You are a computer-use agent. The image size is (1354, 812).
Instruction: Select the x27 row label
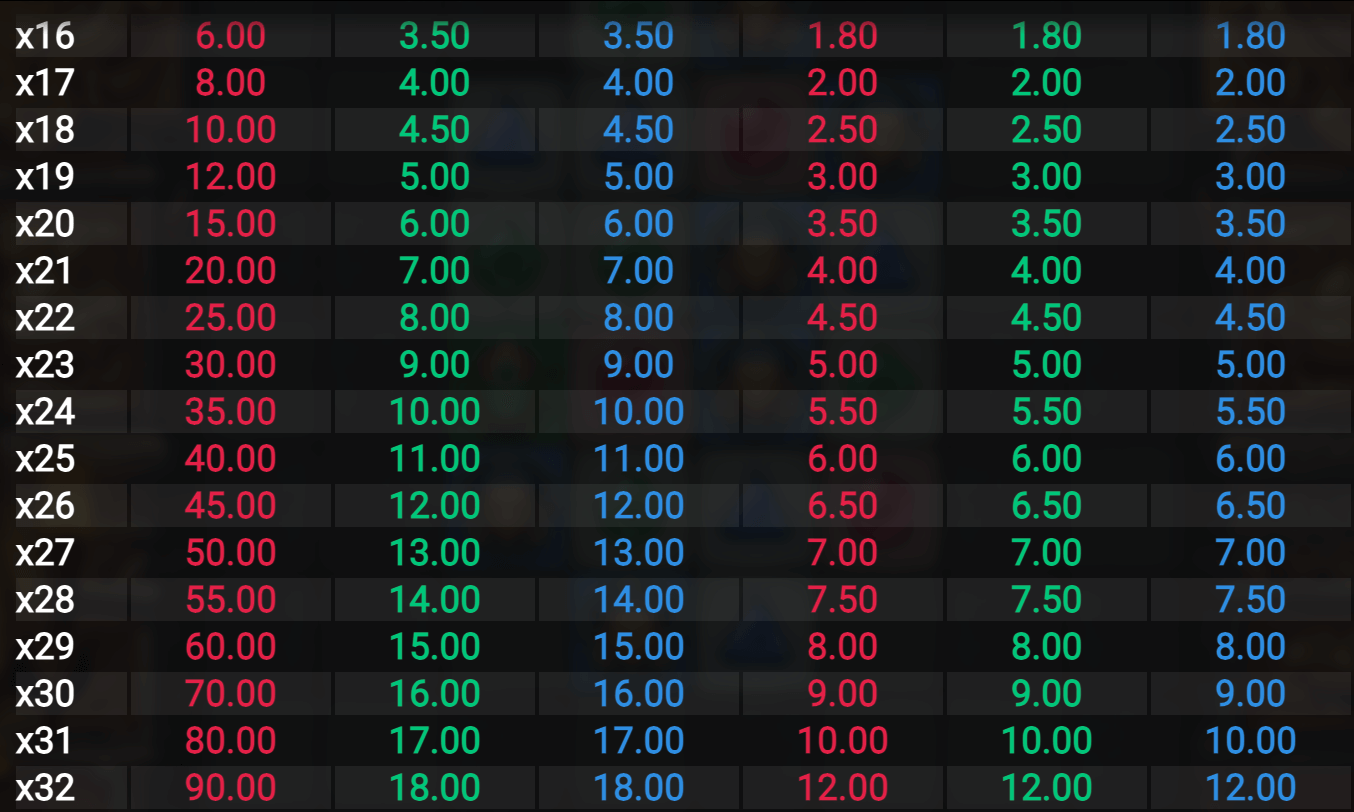[x=45, y=553]
